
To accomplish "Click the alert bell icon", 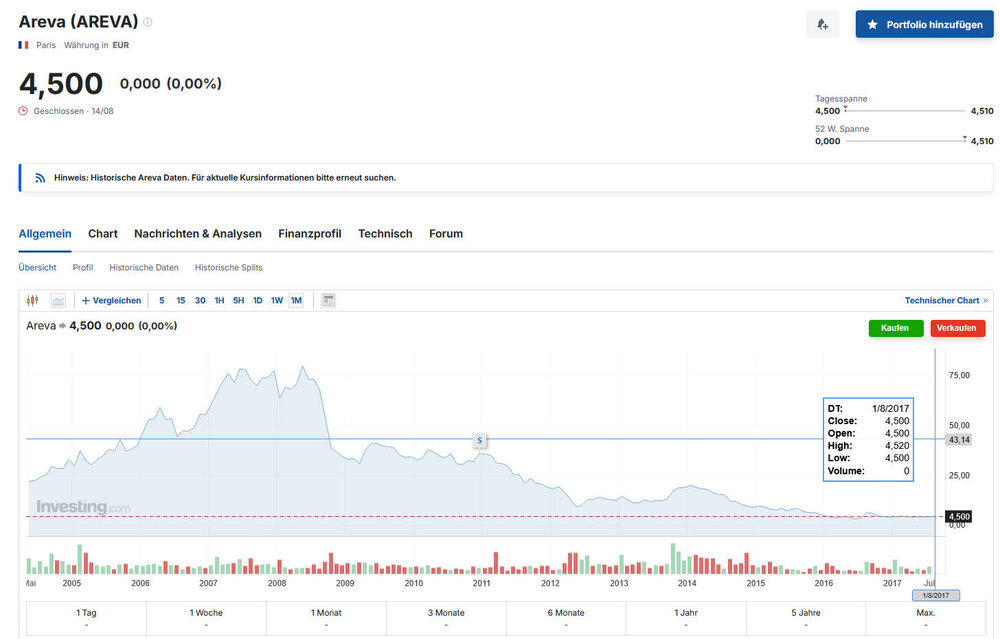I will coord(822,24).
